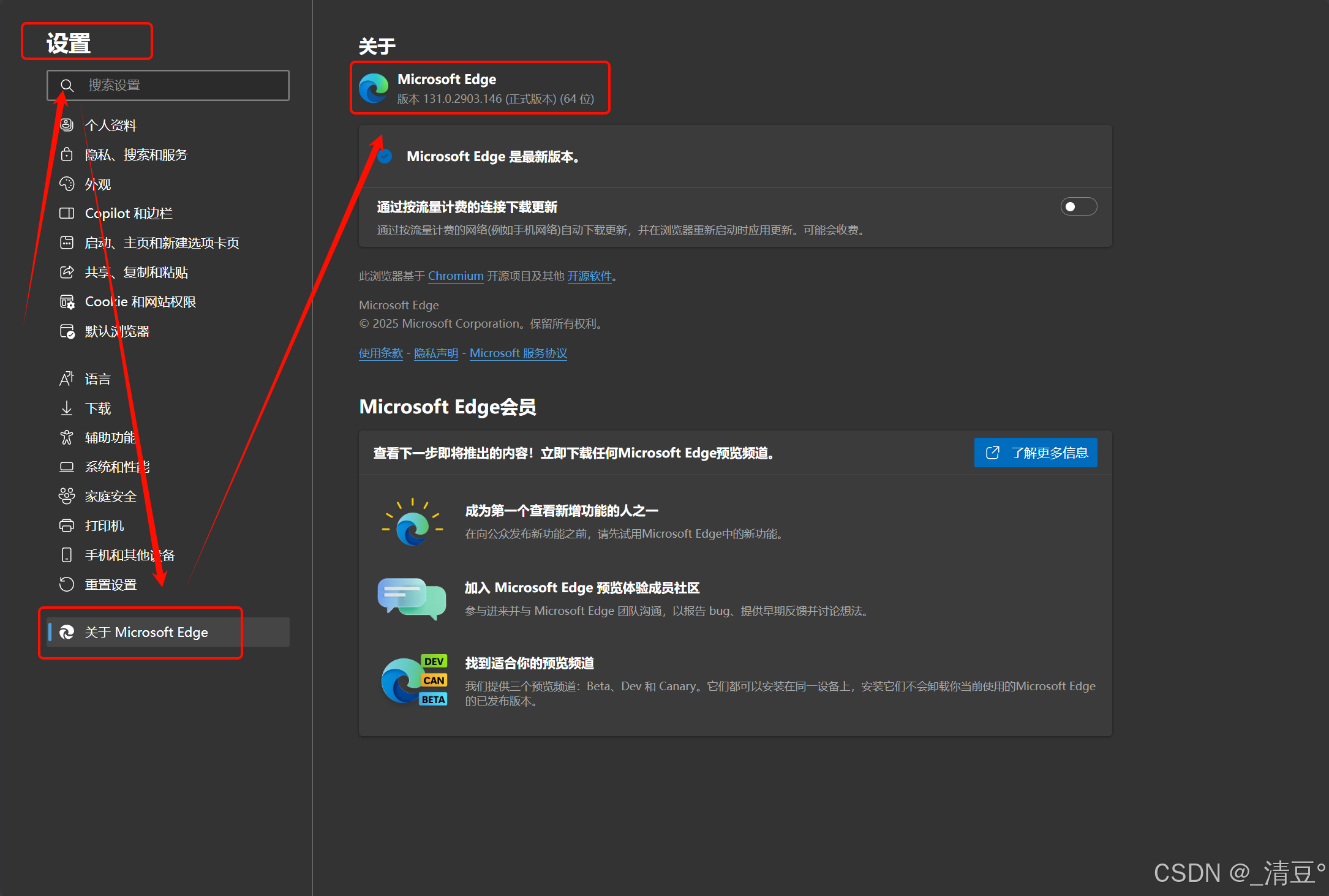Toggle 通过按流量计费的连接下载更新 switch
1329x896 pixels.
1079,207
